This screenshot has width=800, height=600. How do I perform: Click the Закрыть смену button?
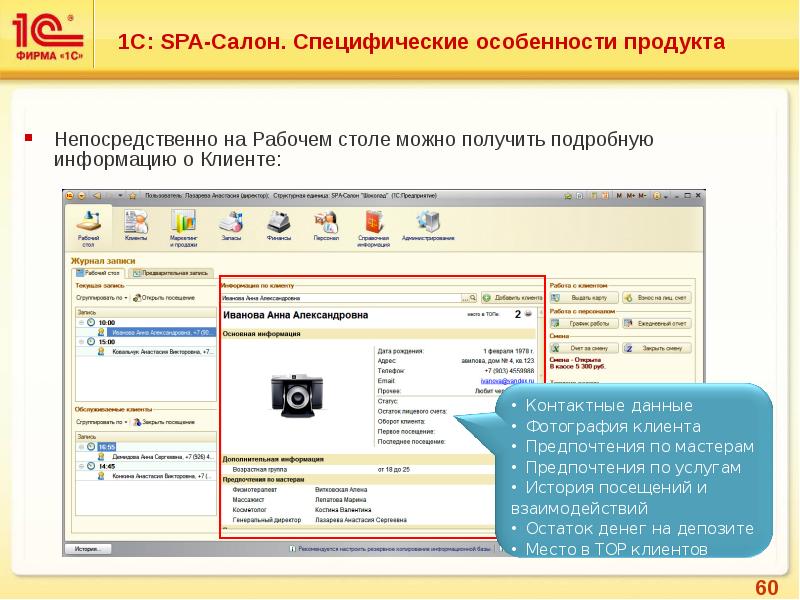coord(656,348)
